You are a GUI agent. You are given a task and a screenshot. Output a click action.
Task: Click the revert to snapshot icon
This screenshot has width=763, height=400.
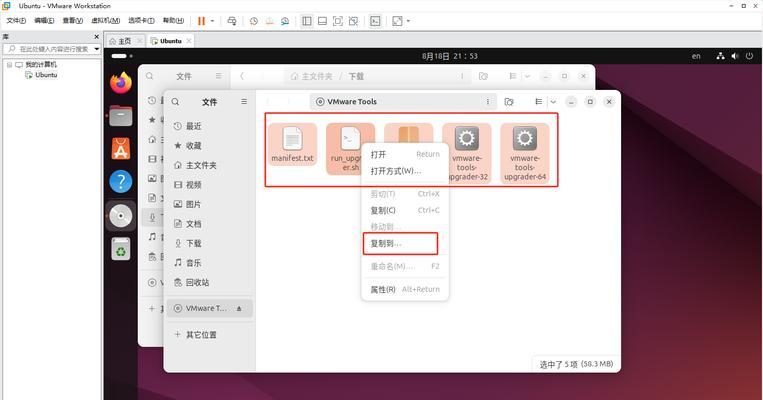269,21
